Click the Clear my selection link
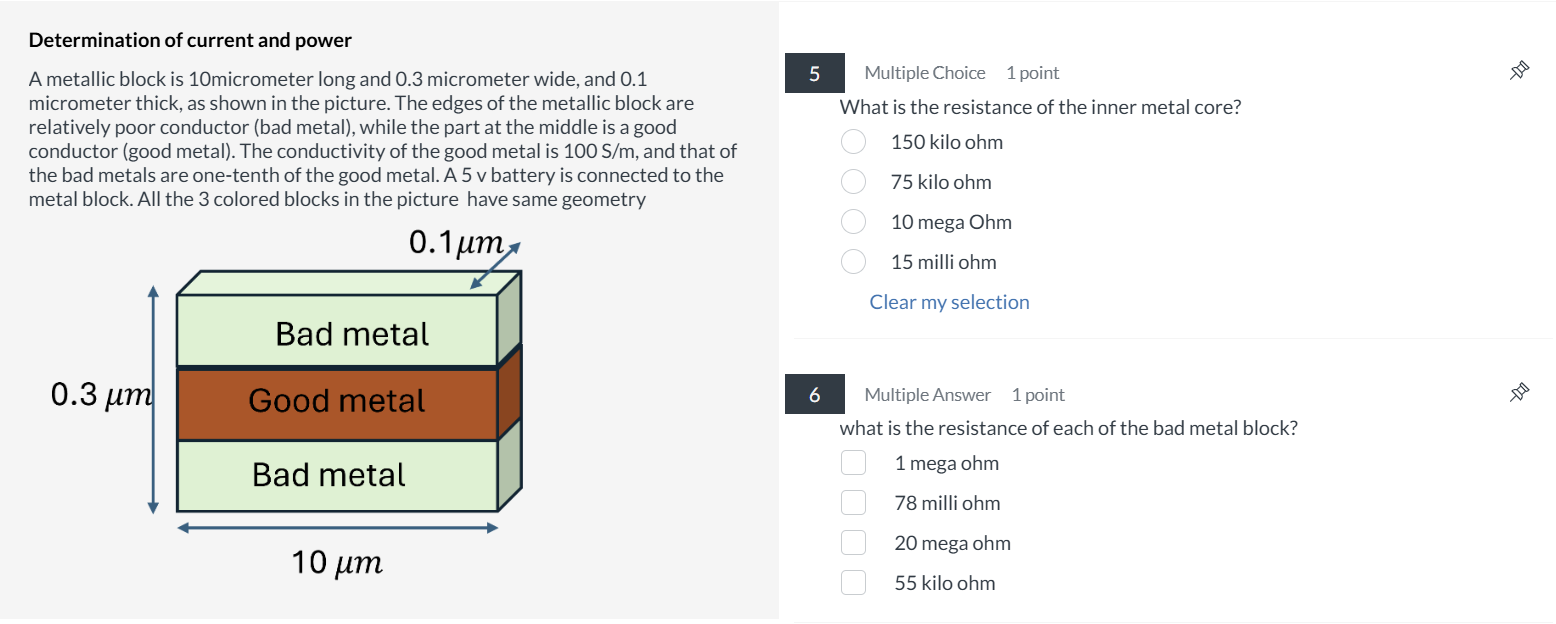 pos(948,301)
